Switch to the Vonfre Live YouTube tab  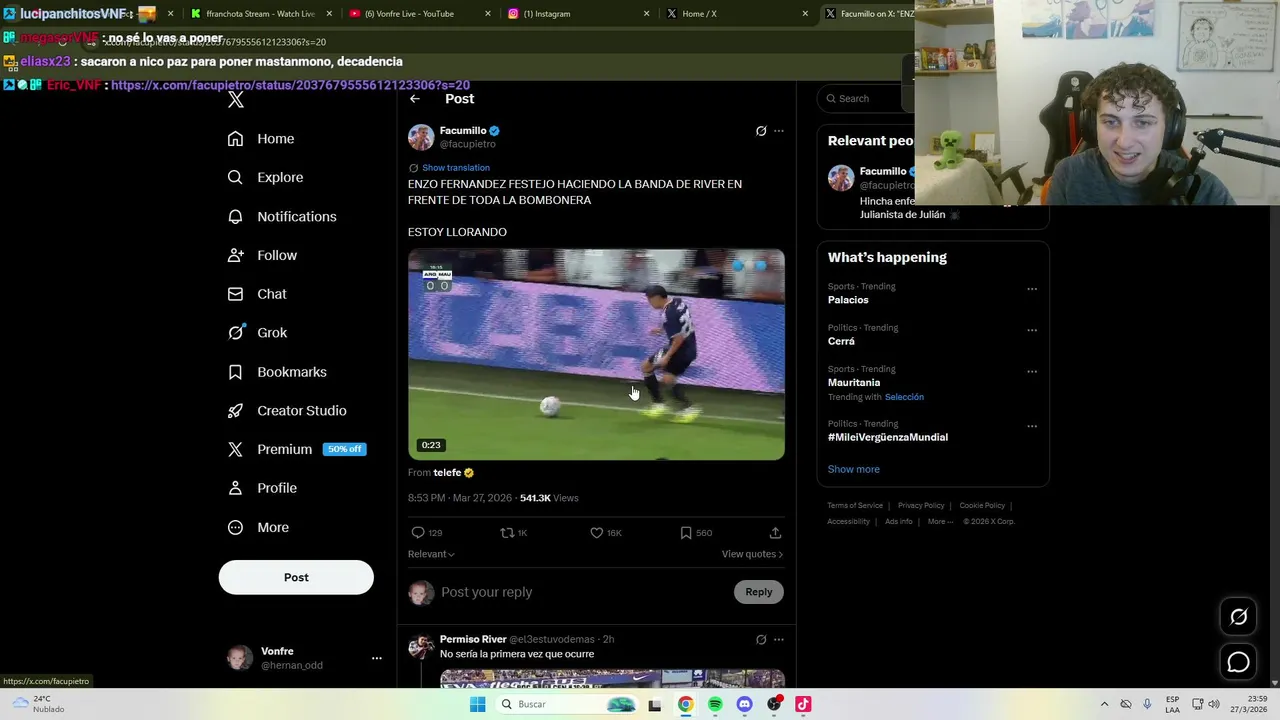(x=410, y=14)
